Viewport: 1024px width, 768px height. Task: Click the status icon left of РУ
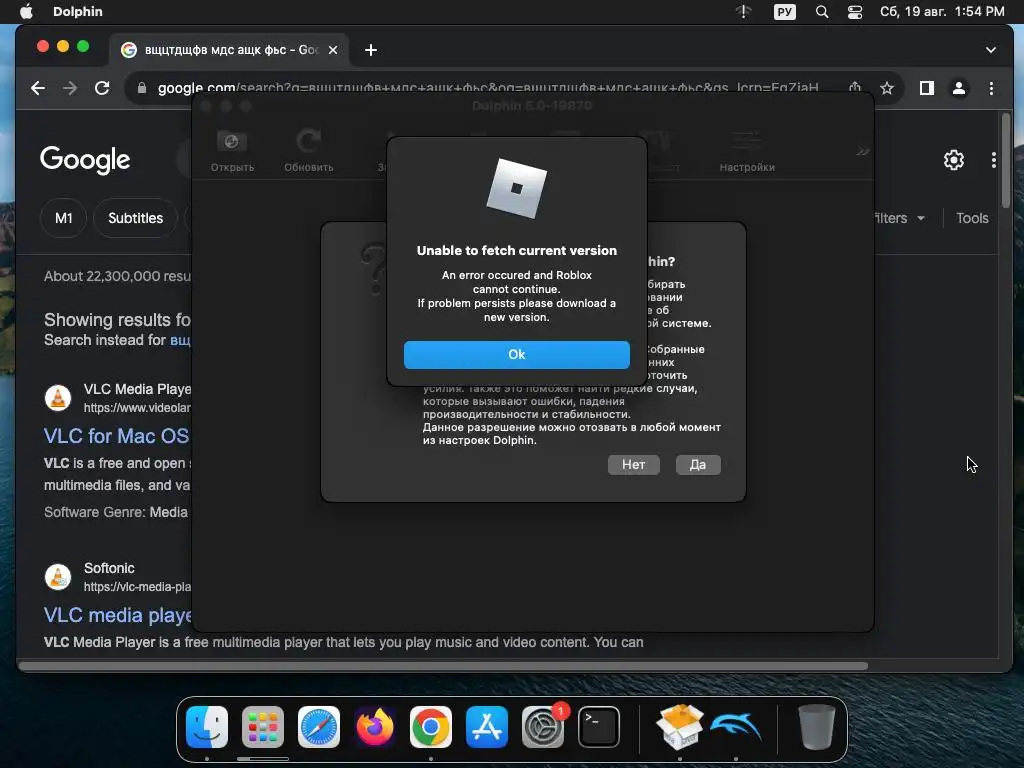tap(743, 12)
